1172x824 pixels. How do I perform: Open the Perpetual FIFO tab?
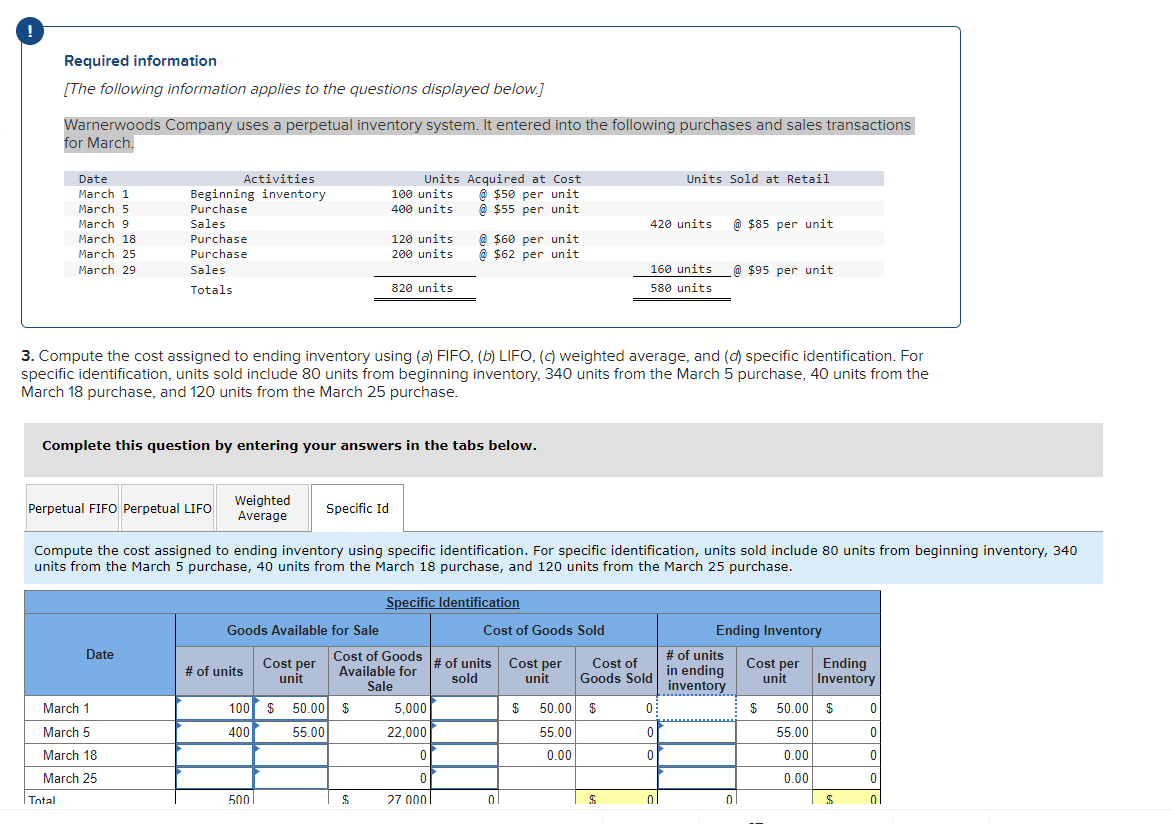point(73,508)
